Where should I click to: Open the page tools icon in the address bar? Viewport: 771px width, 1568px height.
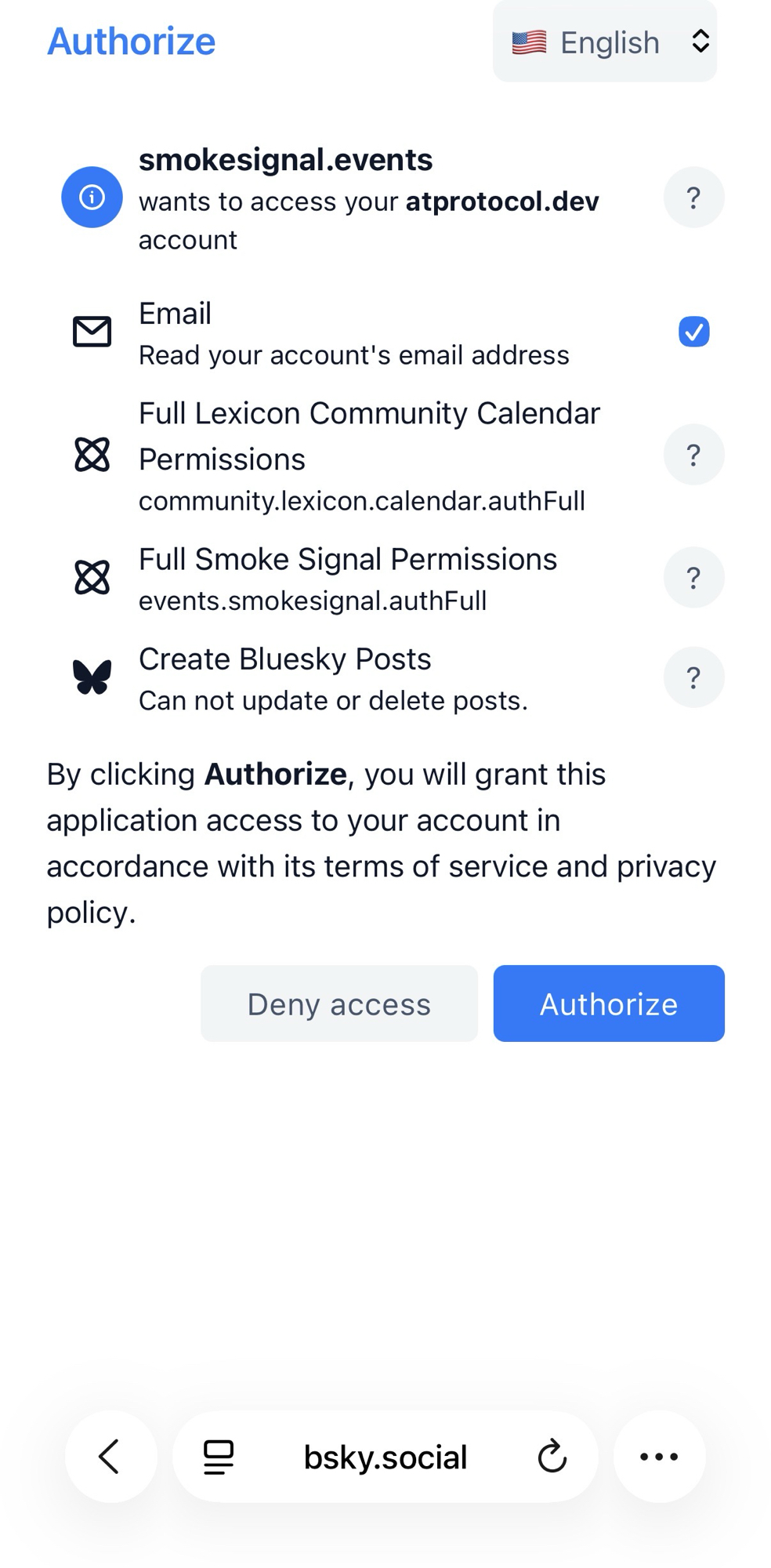(x=219, y=1457)
